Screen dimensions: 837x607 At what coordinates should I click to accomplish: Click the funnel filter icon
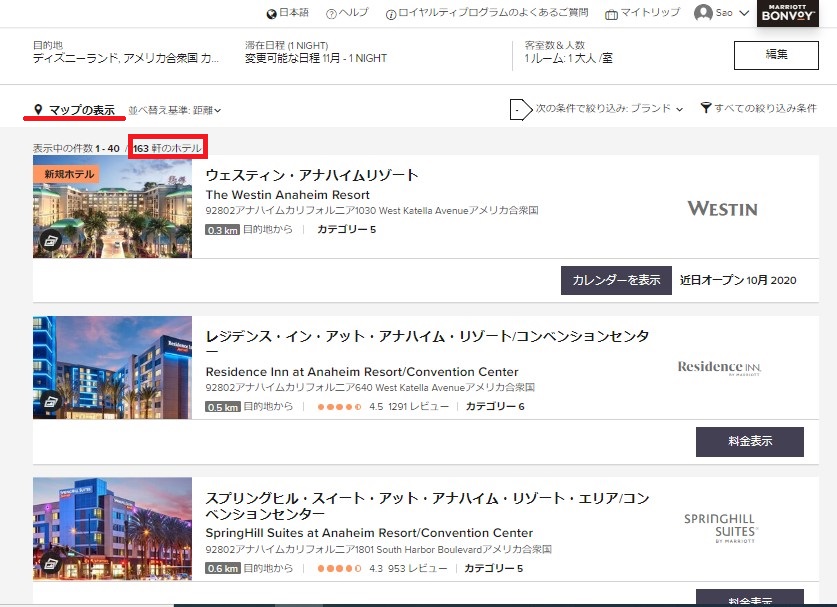(x=706, y=108)
